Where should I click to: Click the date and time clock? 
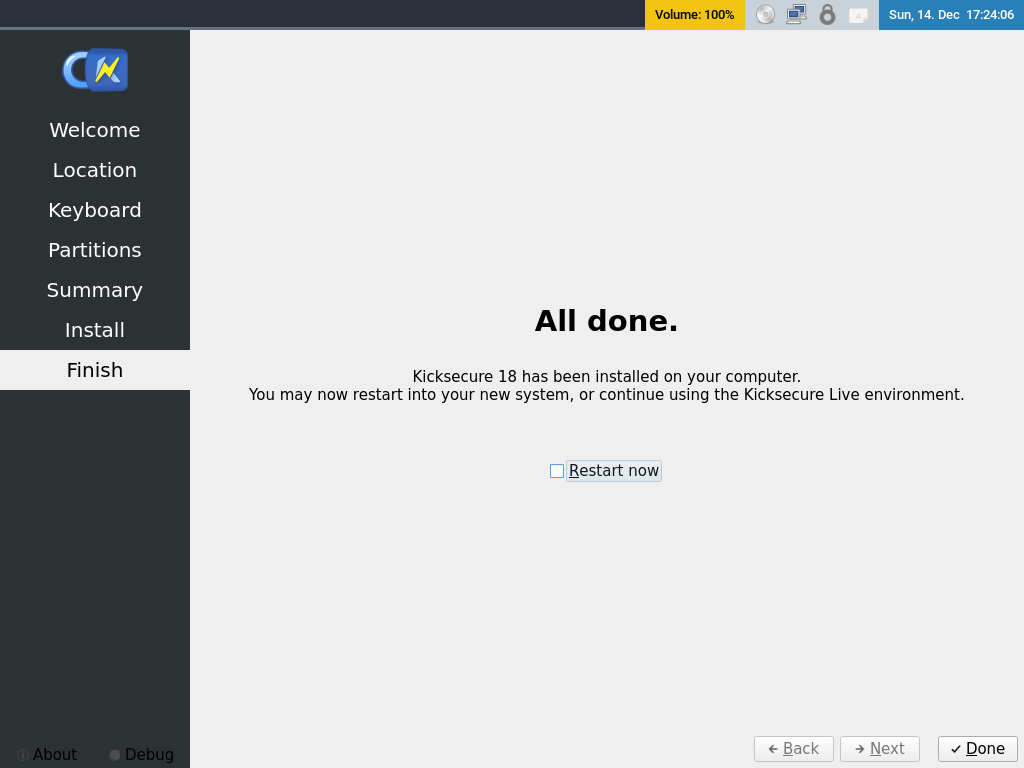951,15
